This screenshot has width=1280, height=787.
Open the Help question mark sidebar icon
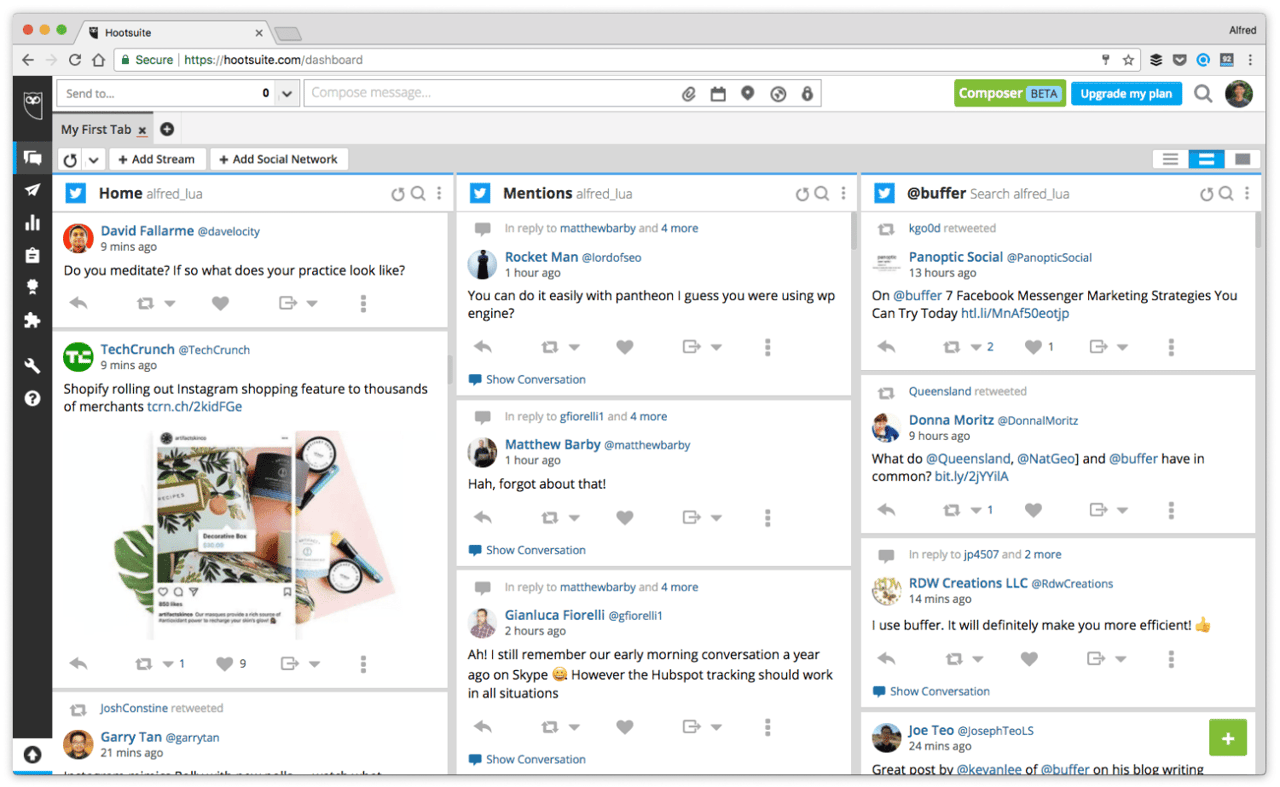click(x=32, y=398)
